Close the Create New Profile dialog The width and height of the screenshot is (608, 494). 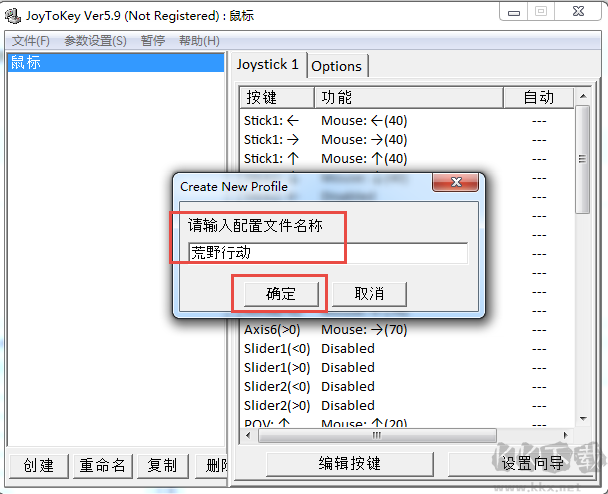(x=456, y=182)
